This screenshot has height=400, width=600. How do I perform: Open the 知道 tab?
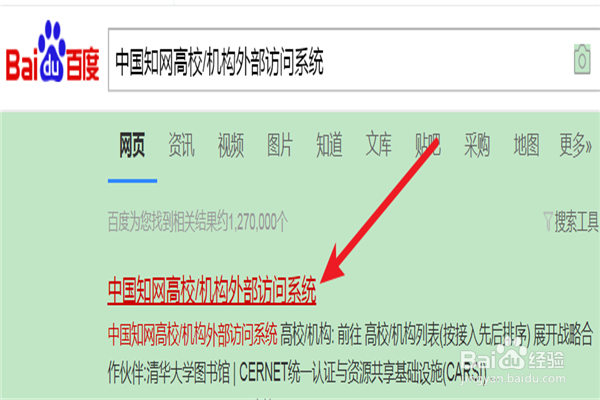(x=329, y=145)
